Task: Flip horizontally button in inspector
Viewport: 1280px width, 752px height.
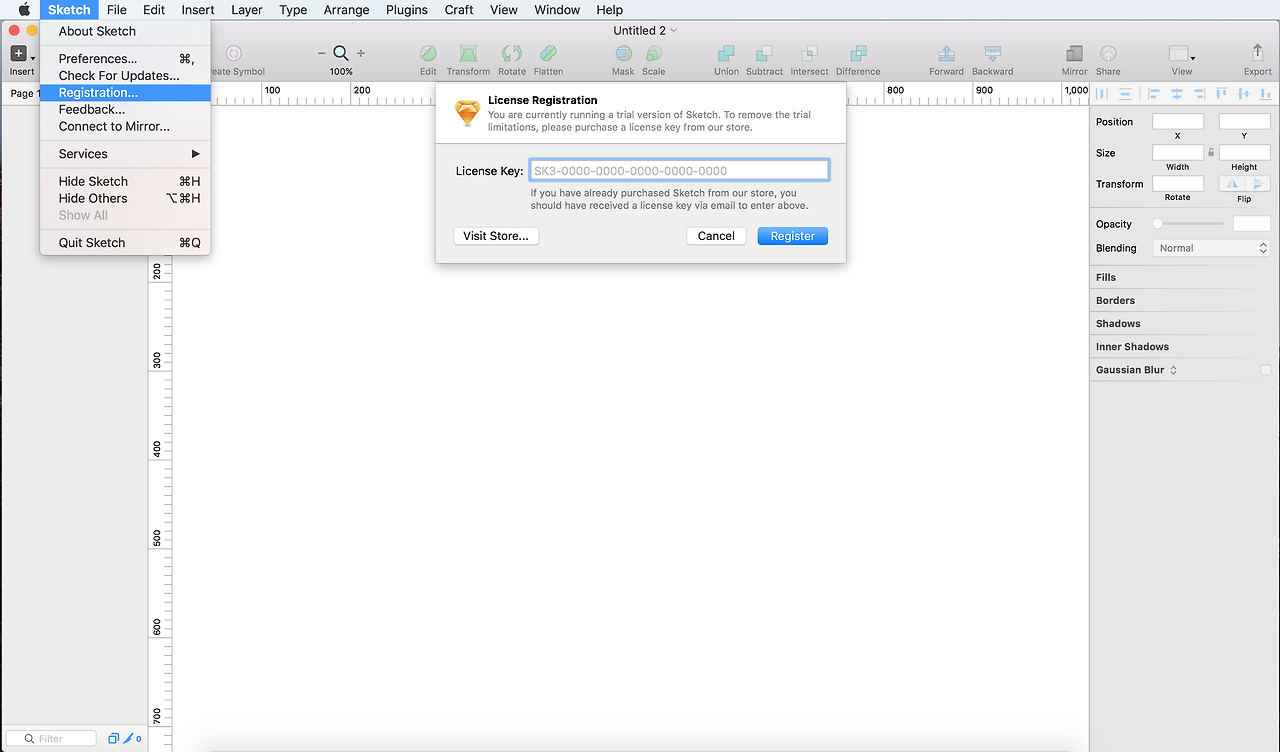Action: 1231,184
